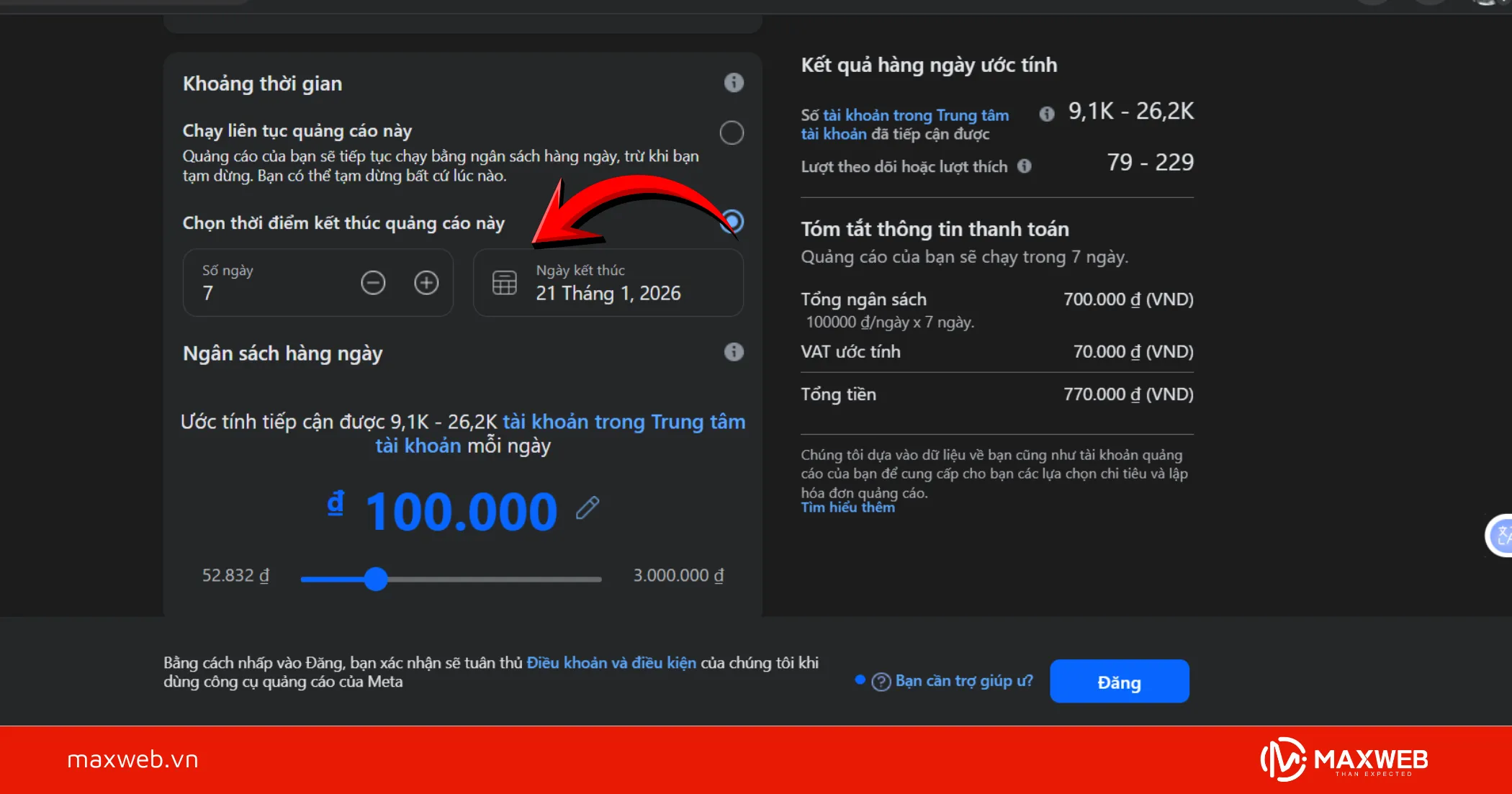Click the Bạn cần trợ giúp ư? link
The image size is (1512, 794).
click(963, 681)
